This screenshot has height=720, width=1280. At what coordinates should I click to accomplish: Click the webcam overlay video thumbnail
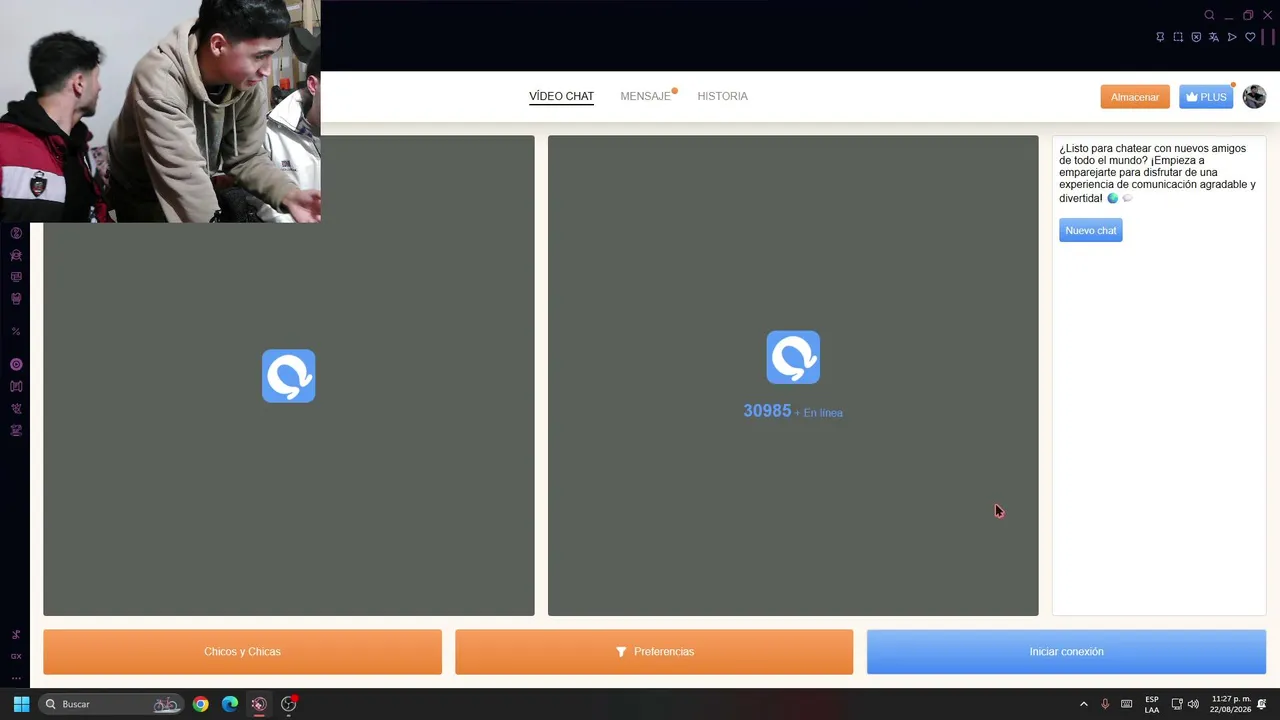coord(160,111)
